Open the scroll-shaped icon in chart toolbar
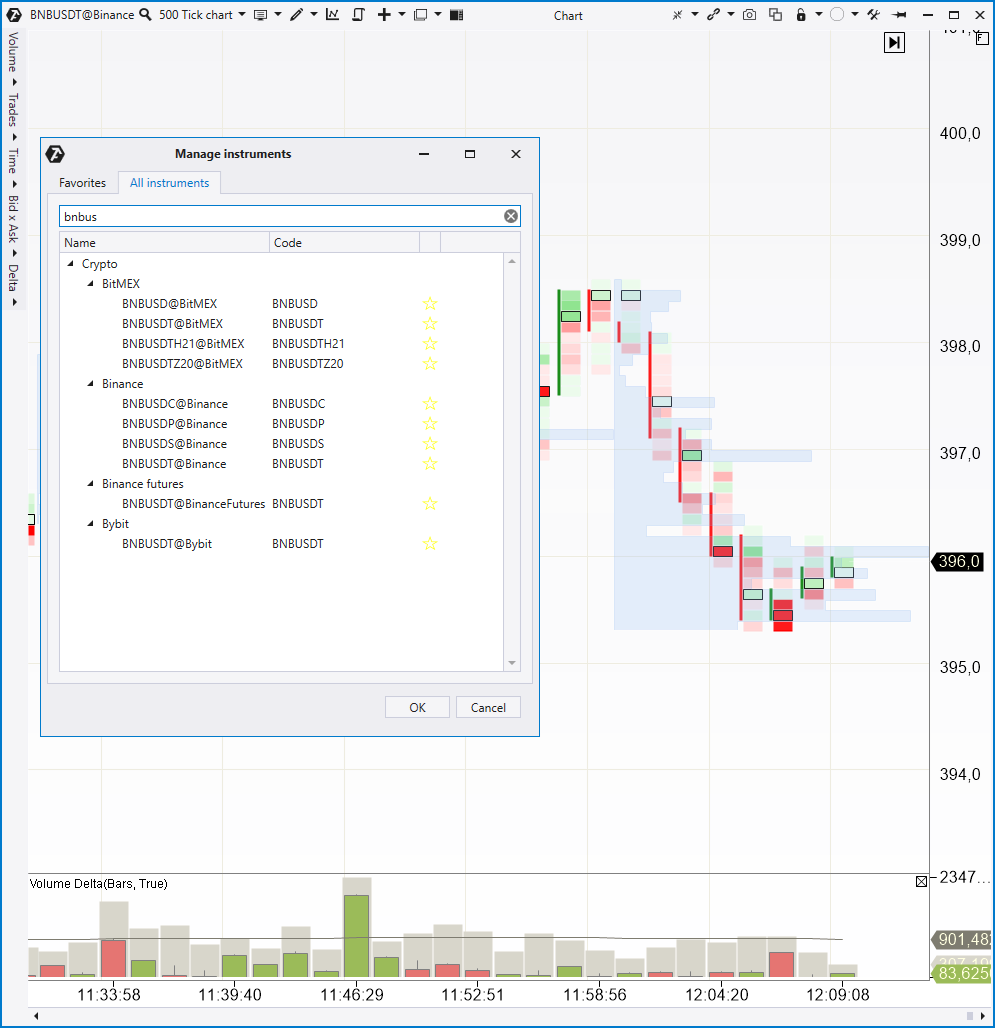The image size is (995, 1028). 359,14
